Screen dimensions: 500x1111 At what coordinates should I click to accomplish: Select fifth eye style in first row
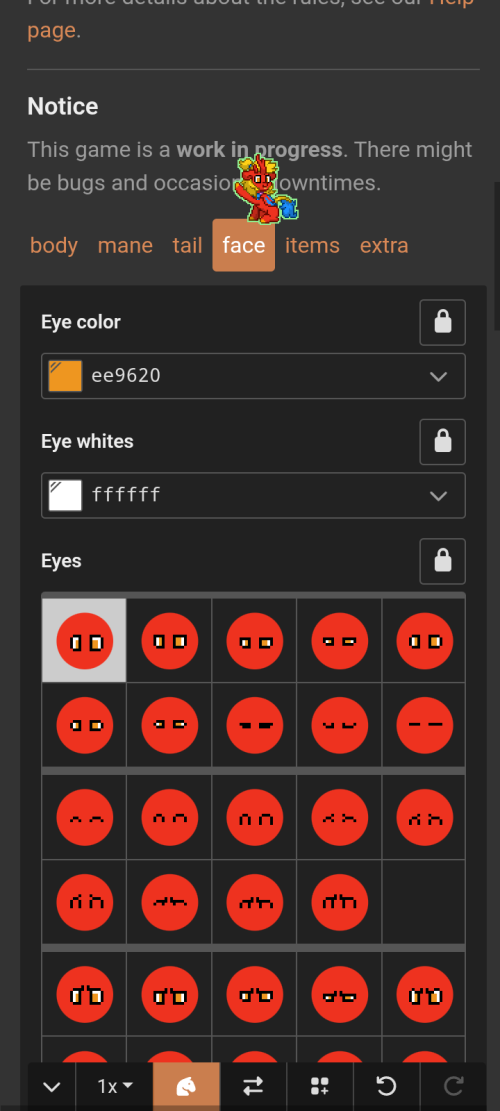[424, 641]
